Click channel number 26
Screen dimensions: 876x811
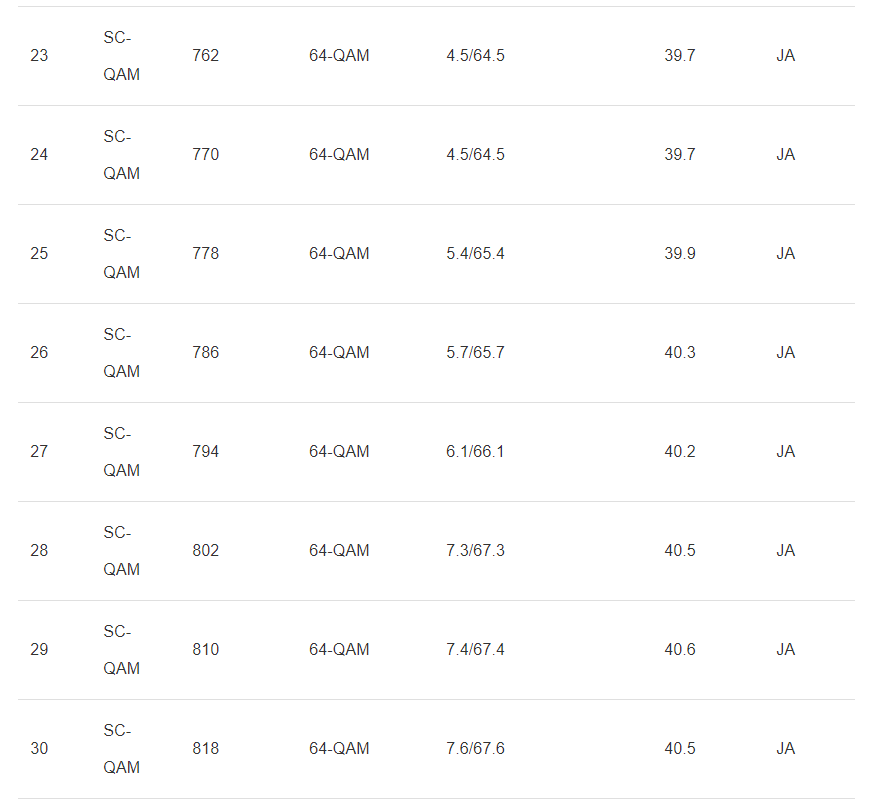coord(39,353)
